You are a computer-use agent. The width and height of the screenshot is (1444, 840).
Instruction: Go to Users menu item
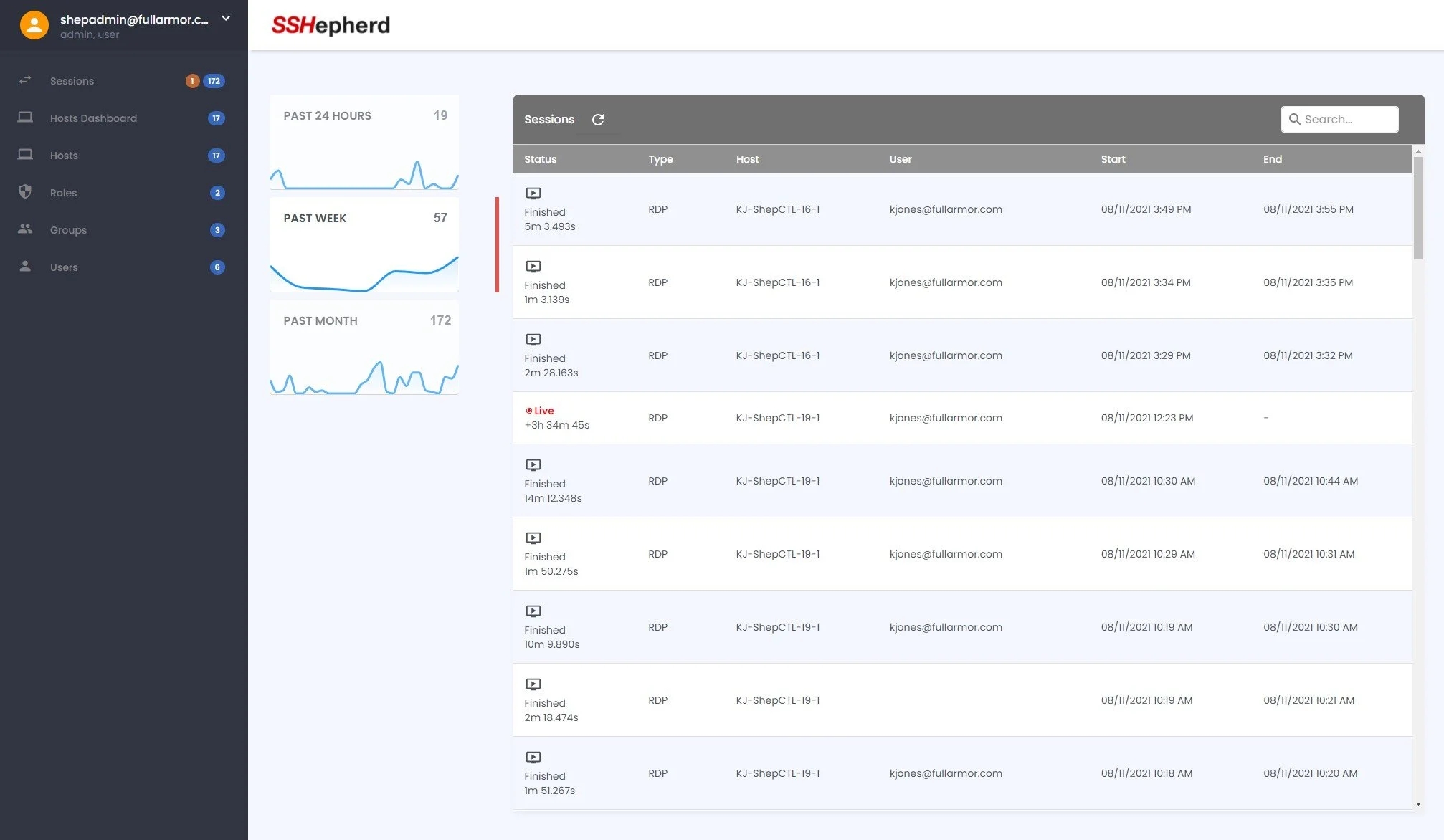pyautogui.click(x=64, y=267)
